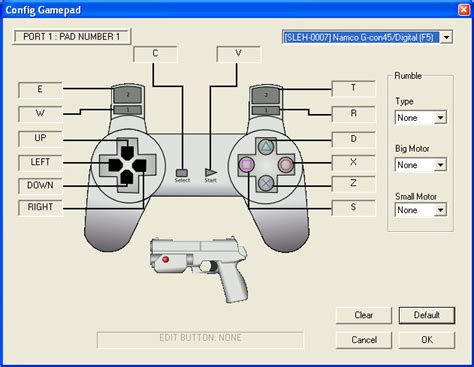The height and width of the screenshot is (367, 474).
Task: Click the Start triangle icon on the gamepad
Action: click(211, 172)
